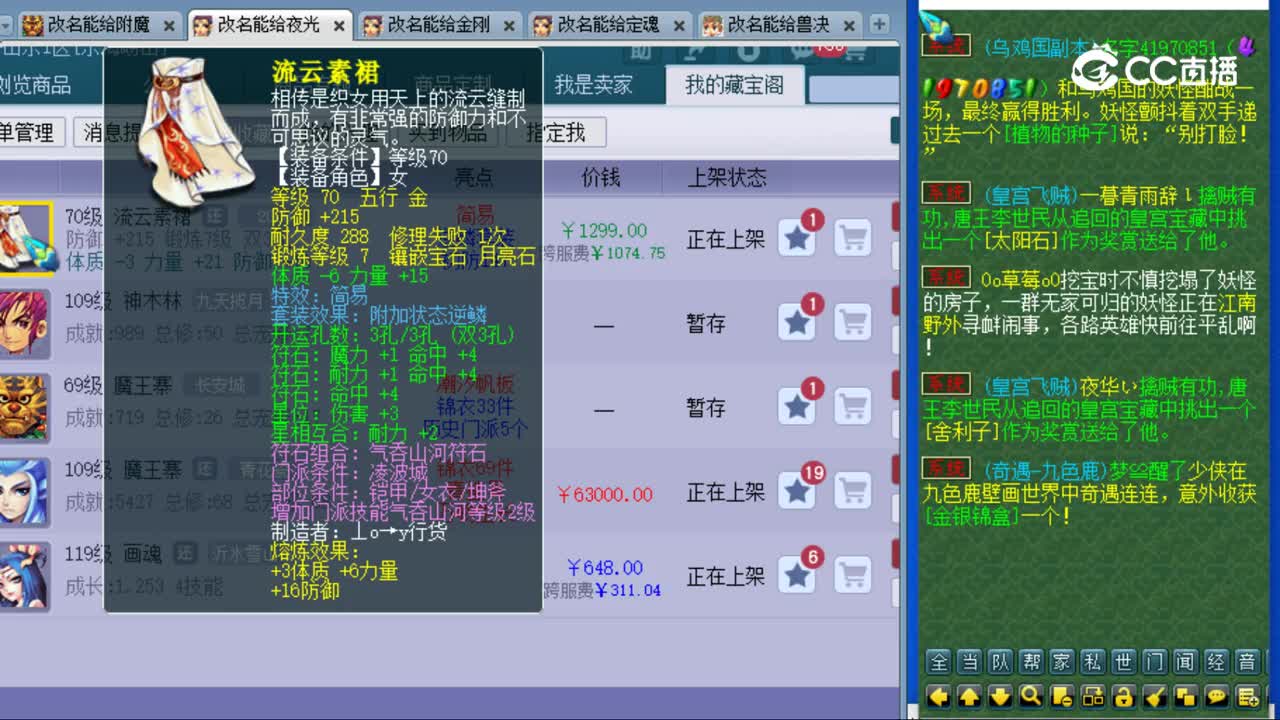Image resolution: width=1280 pixels, height=720 pixels.
Task: Click the cart icon in the 69级 魔王寨 row
Action: (x=853, y=407)
